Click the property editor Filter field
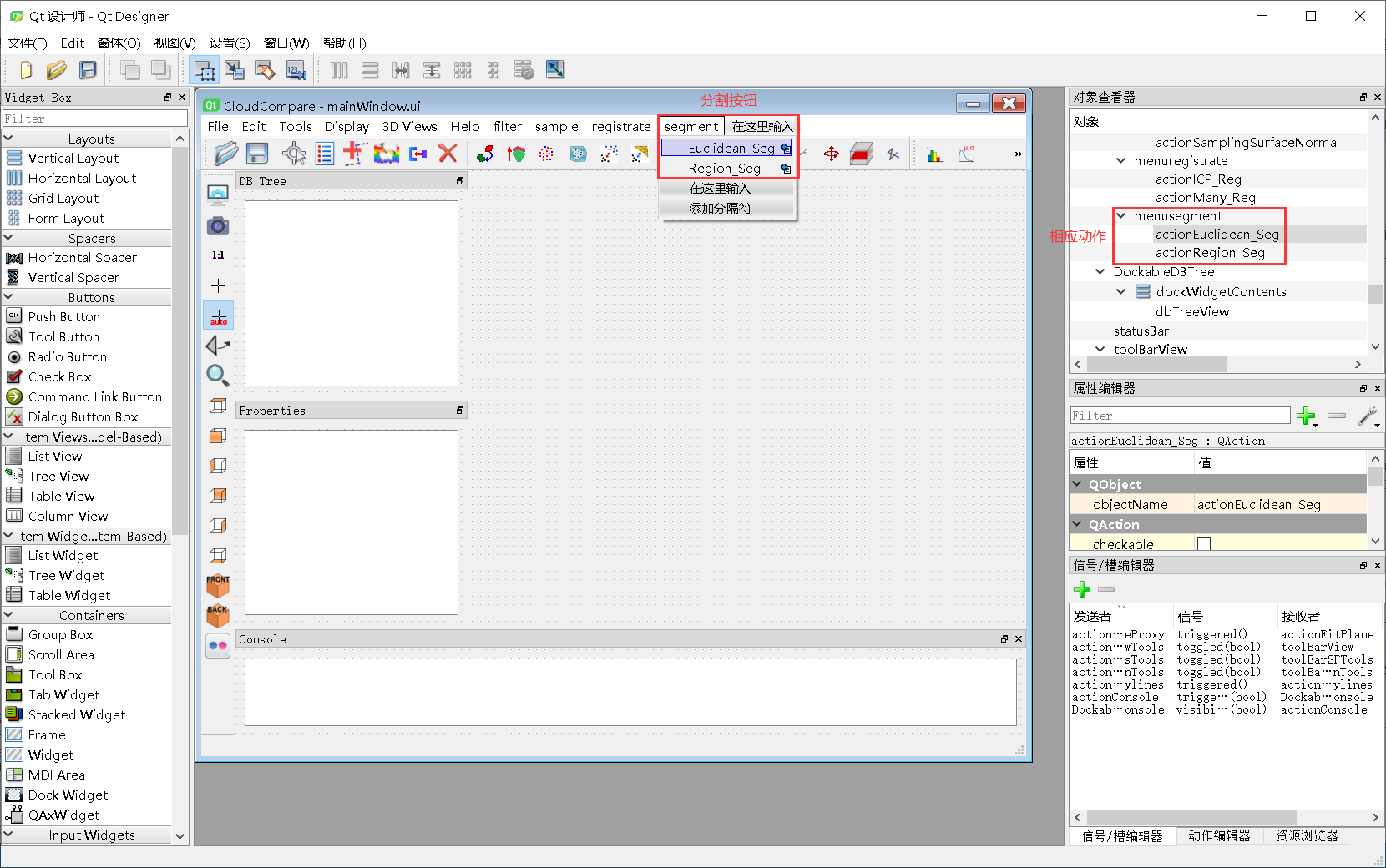1386x868 pixels. (1180, 416)
